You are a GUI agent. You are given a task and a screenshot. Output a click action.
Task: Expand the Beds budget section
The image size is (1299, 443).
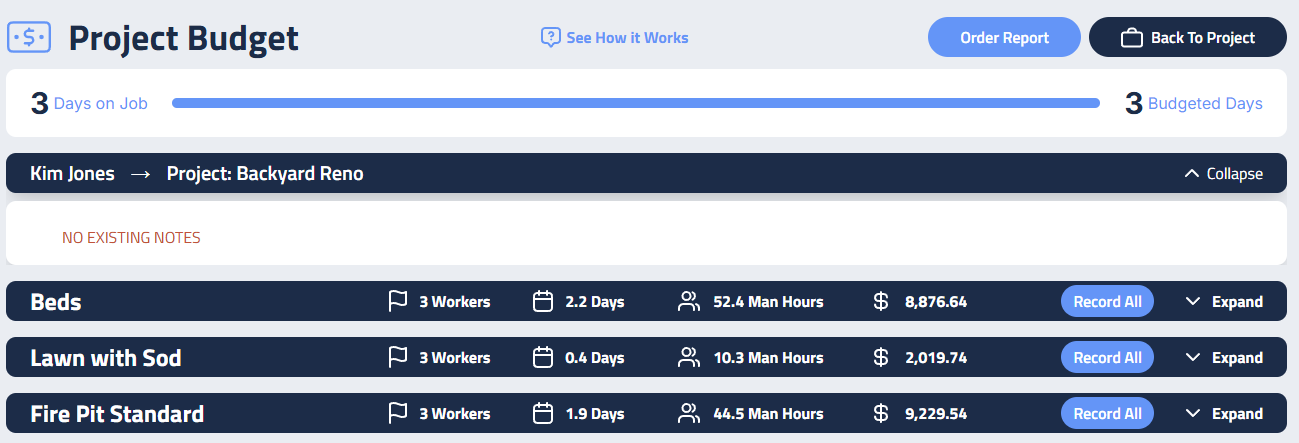coord(1223,301)
